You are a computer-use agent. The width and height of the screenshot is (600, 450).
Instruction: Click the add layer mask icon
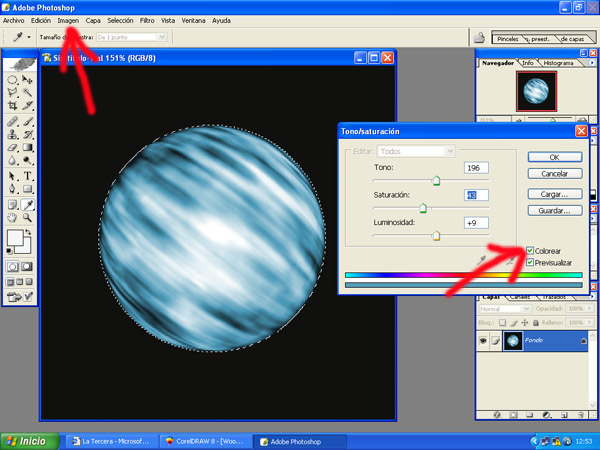coord(514,415)
